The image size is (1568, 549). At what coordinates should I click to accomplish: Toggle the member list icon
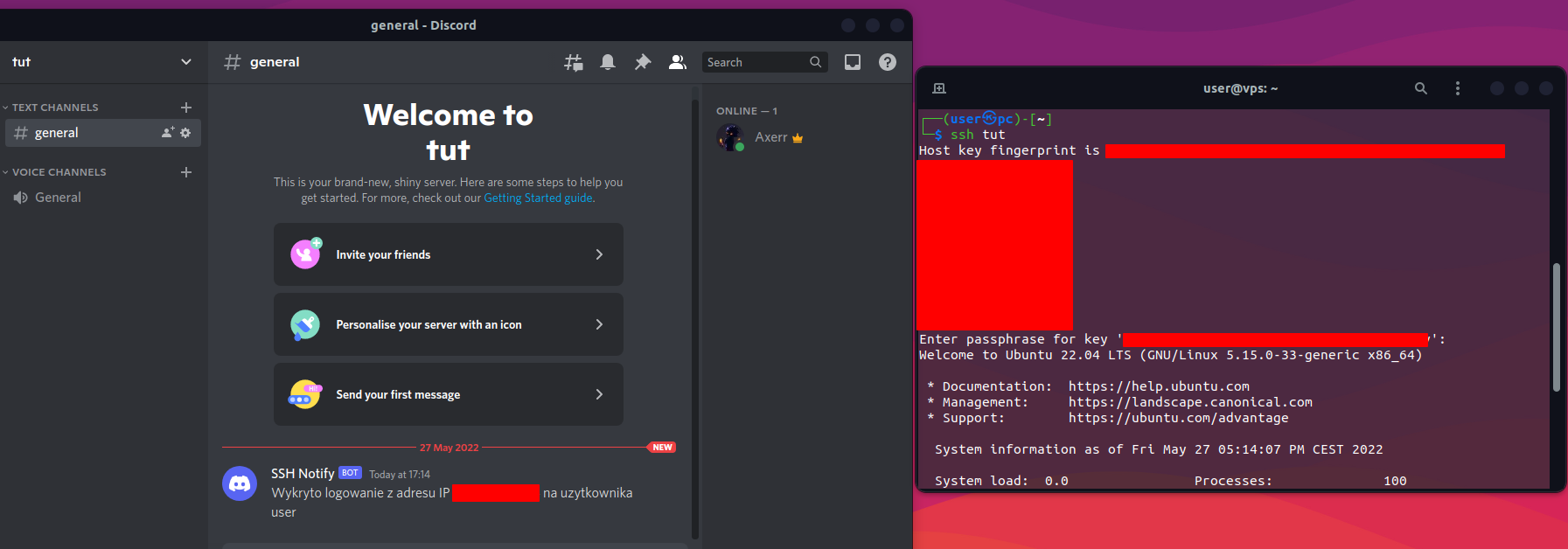[678, 62]
